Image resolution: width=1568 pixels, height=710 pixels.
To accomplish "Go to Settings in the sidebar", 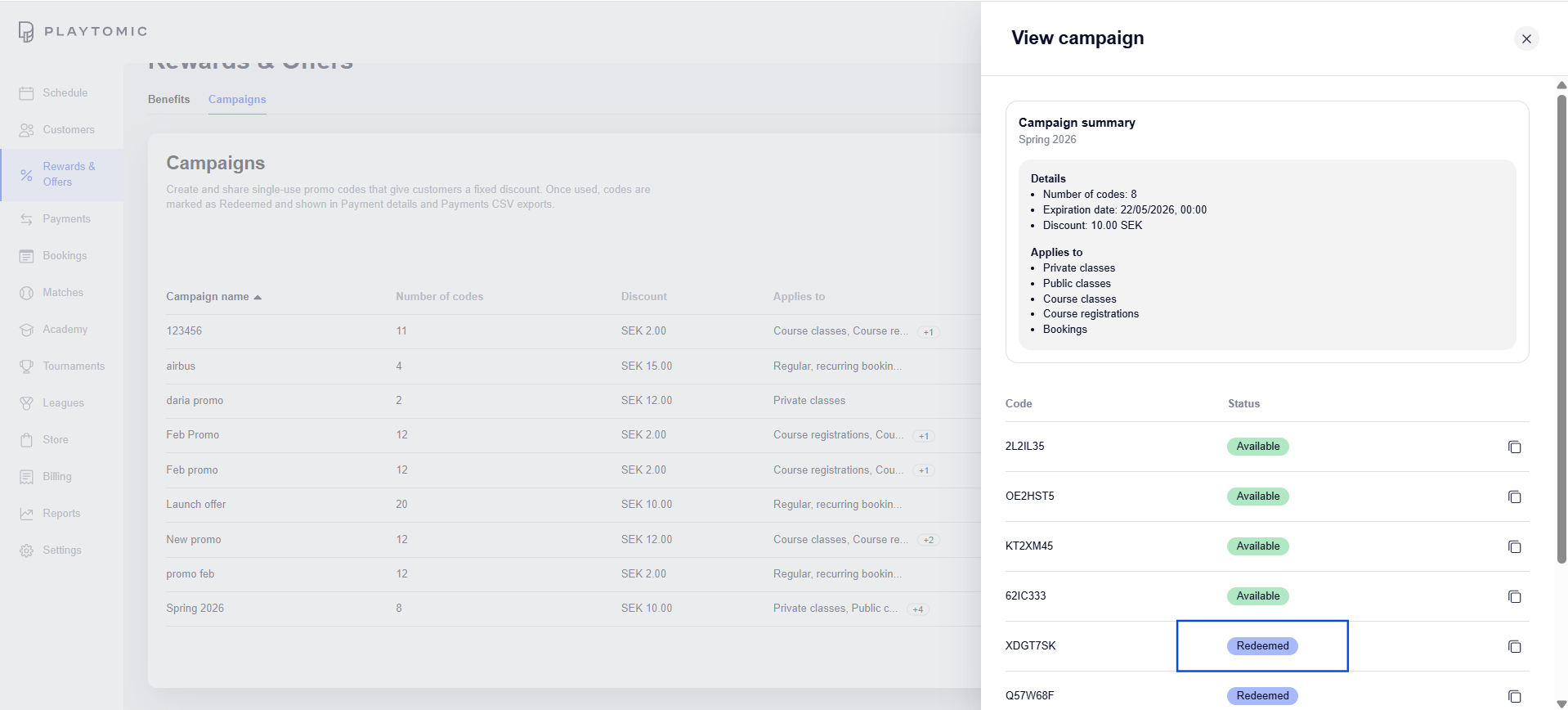I will 61,550.
